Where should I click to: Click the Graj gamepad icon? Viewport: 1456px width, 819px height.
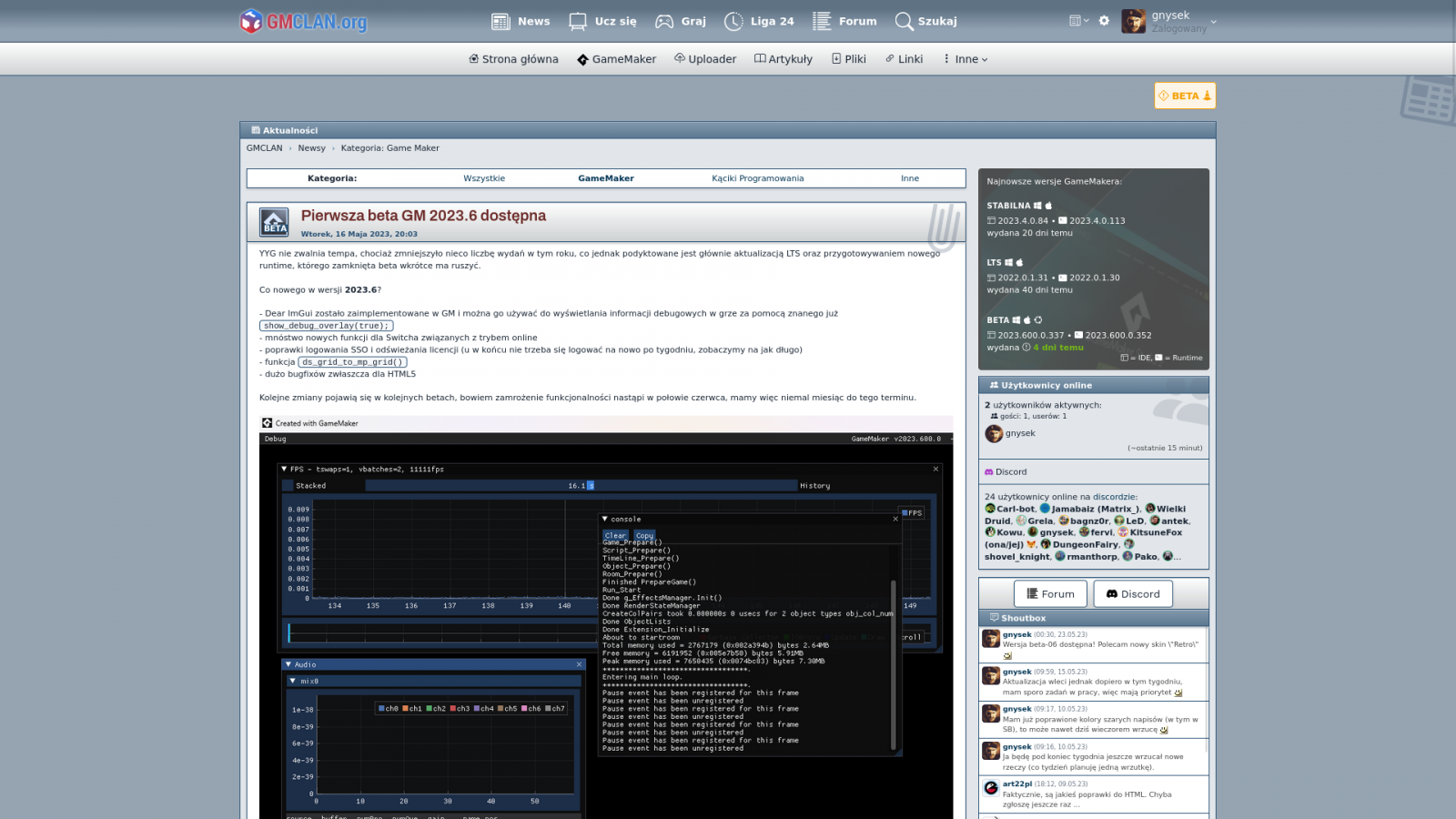(664, 21)
